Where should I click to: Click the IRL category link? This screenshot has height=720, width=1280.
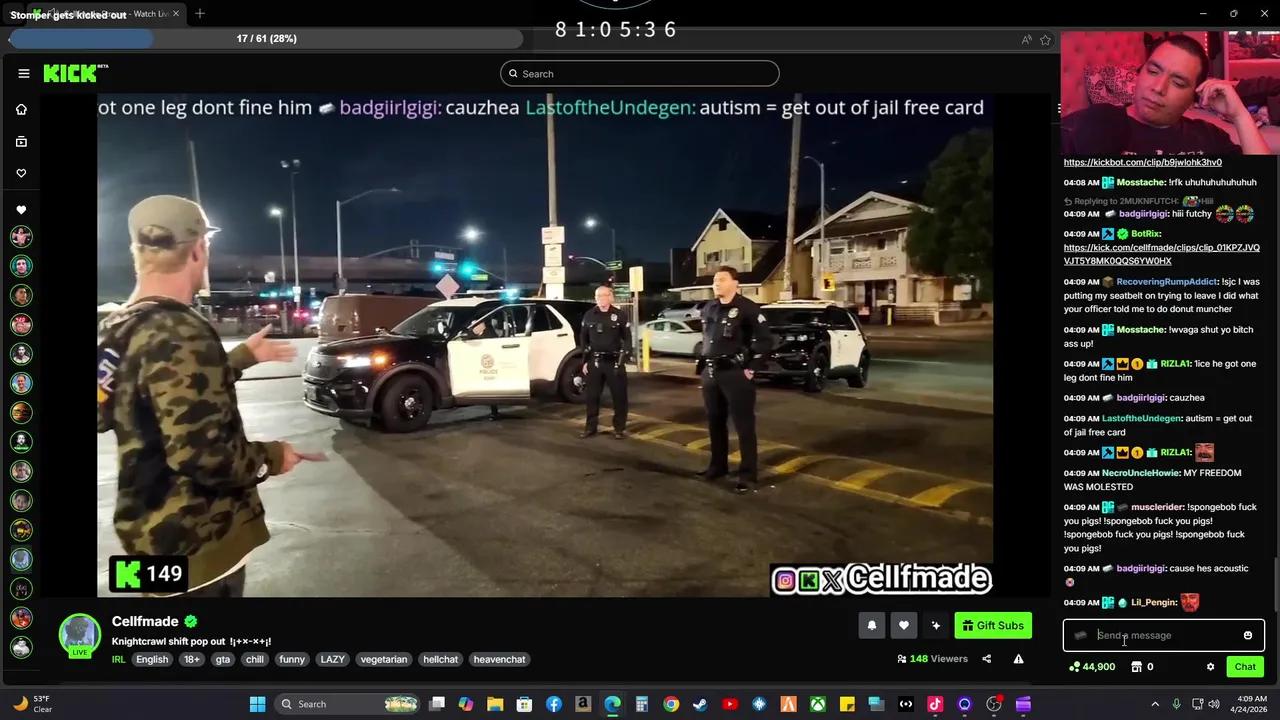pyautogui.click(x=119, y=659)
